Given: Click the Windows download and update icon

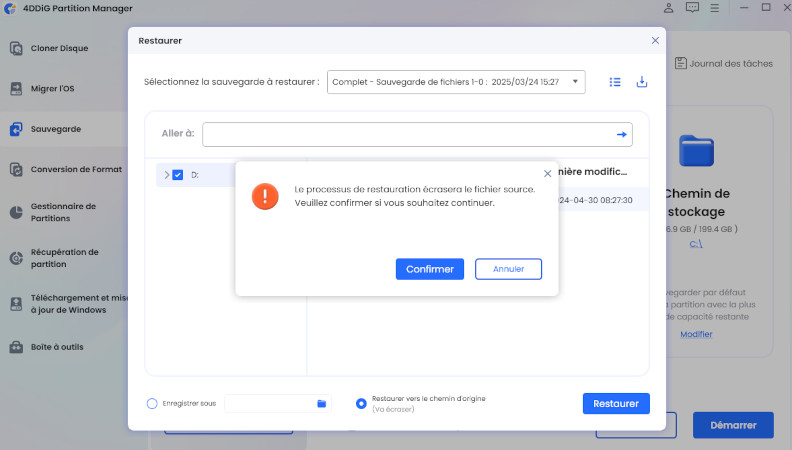Looking at the screenshot, I should (x=16, y=304).
